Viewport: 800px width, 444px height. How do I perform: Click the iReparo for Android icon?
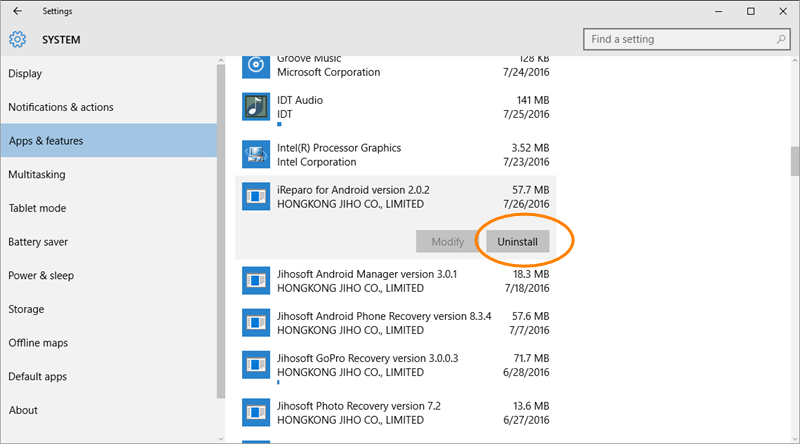pyautogui.click(x=256, y=196)
